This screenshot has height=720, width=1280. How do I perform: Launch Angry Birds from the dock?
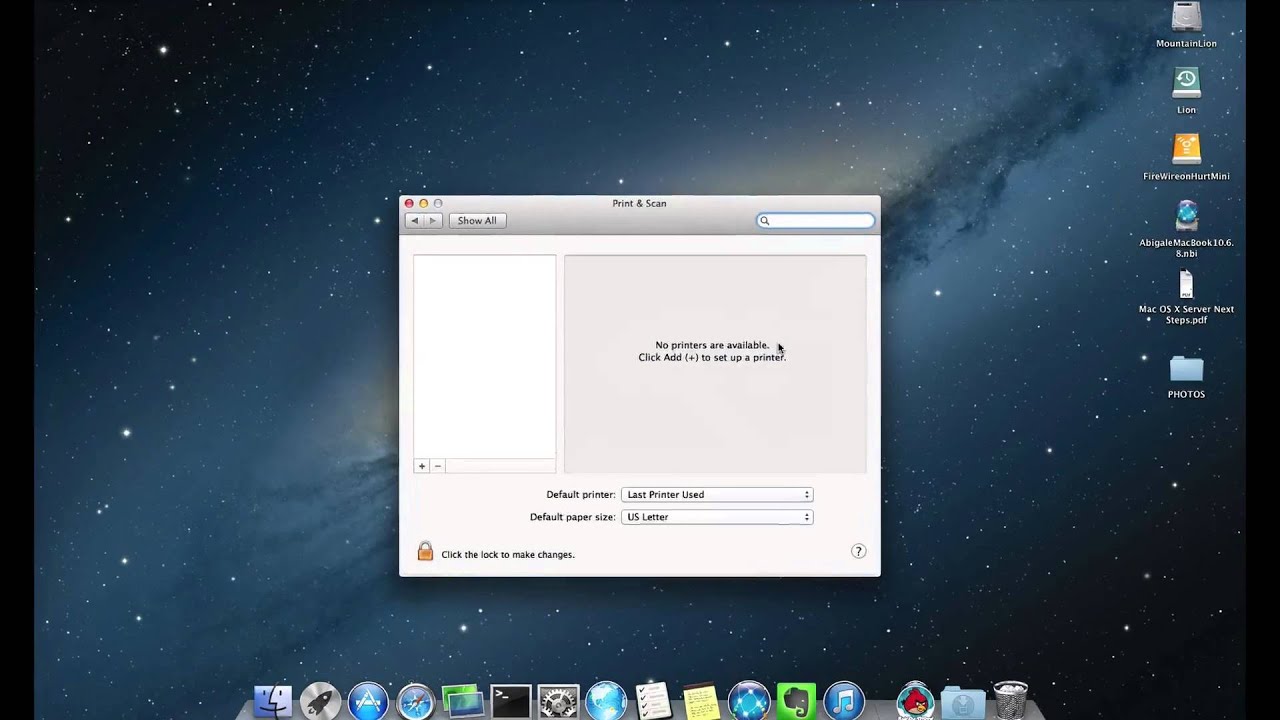(x=915, y=701)
